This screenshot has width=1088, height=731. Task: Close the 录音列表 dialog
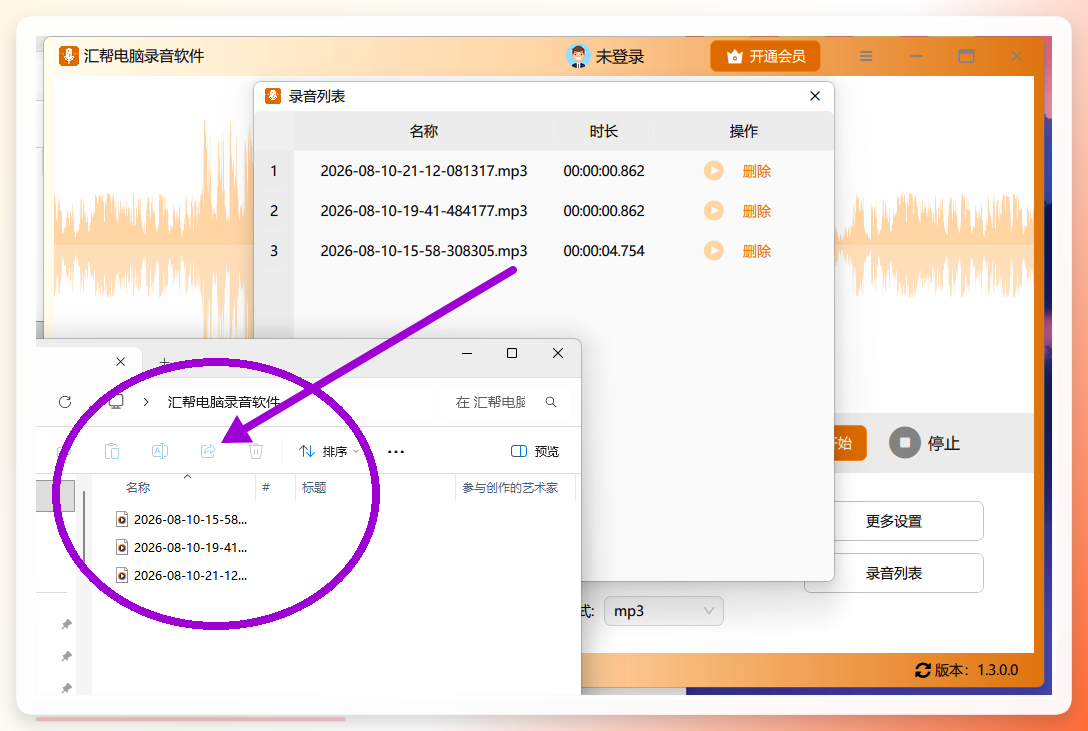815,96
